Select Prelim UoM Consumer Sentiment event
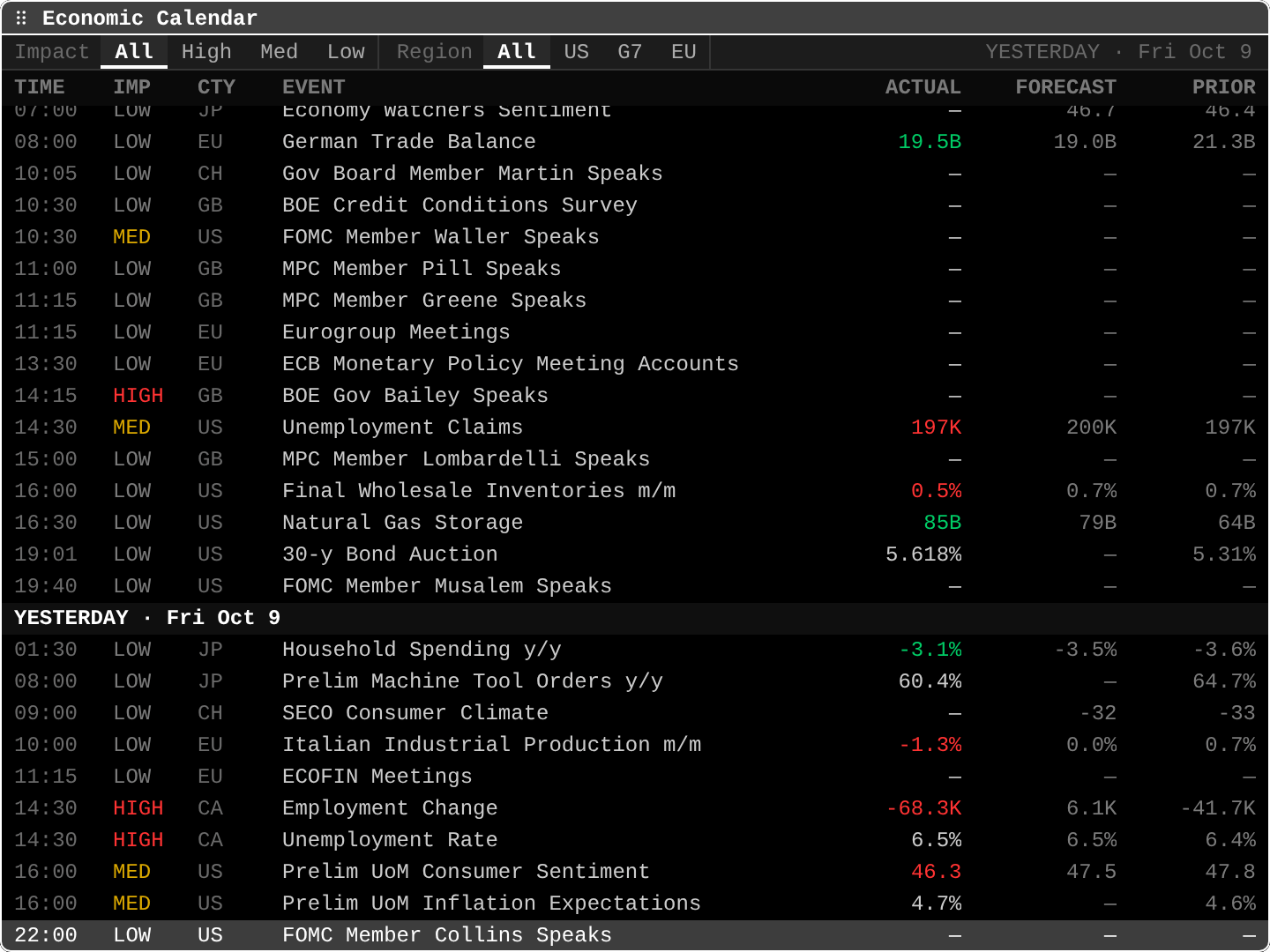This screenshot has height=952, width=1270. tap(635, 872)
